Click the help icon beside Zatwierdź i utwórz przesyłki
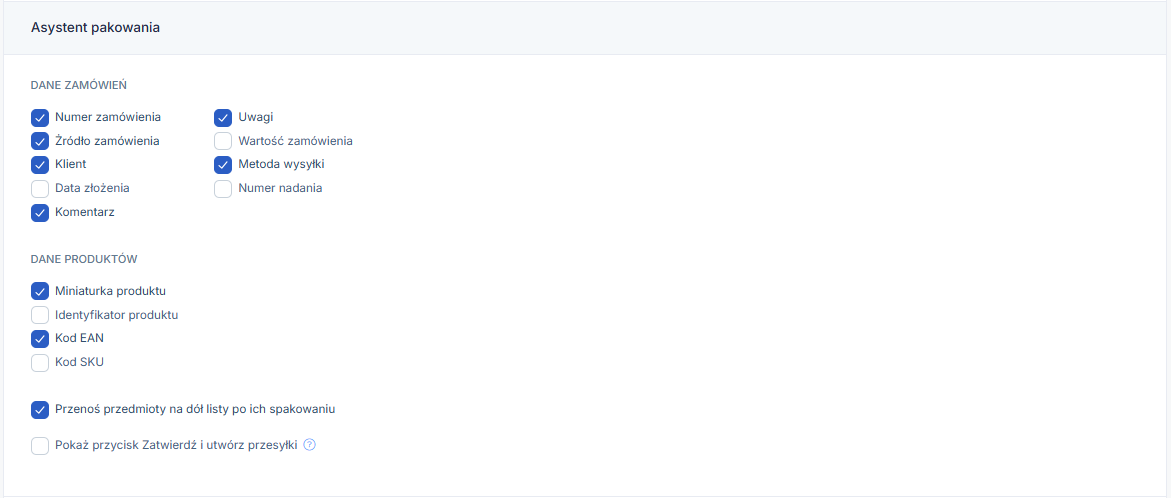The image size is (1171, 498). click(309, 446)
